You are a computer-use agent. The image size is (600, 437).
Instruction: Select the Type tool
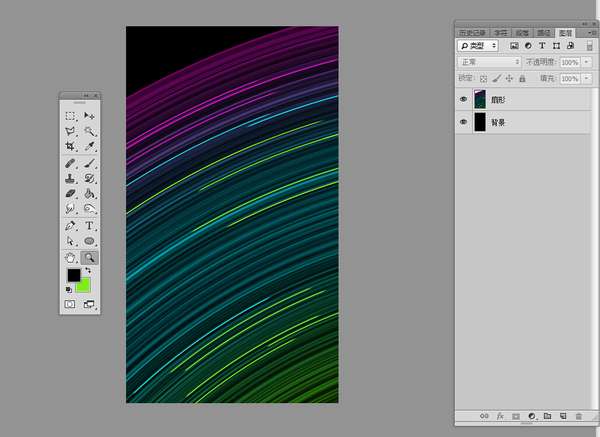[x=89, y=226]
